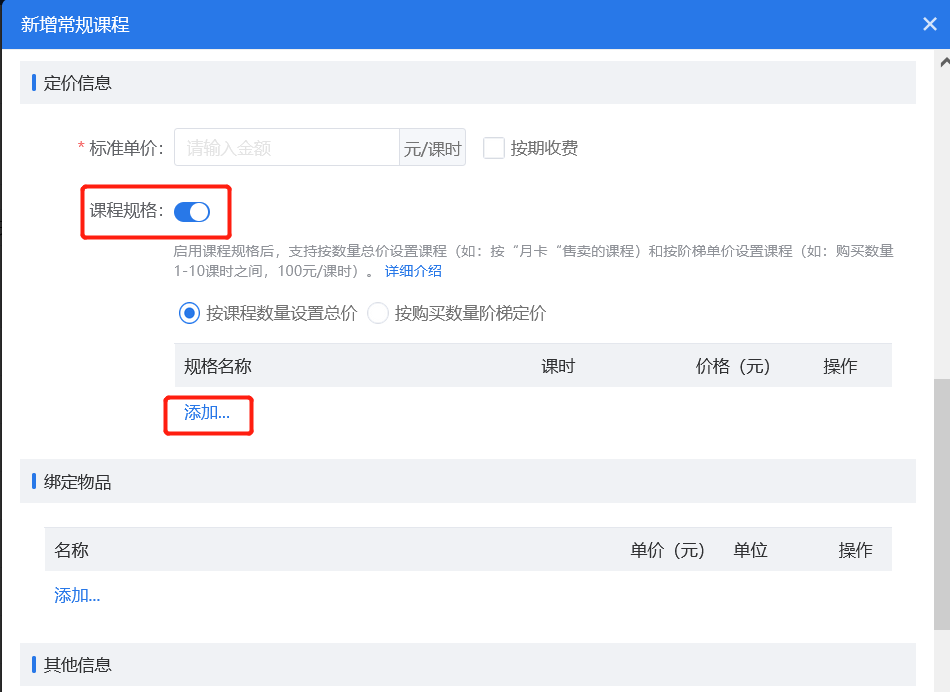Image resolution: width=950 pixels, height=692 pixels.
Task: Click the 价格（元）column header
Action: click(733, 365)
